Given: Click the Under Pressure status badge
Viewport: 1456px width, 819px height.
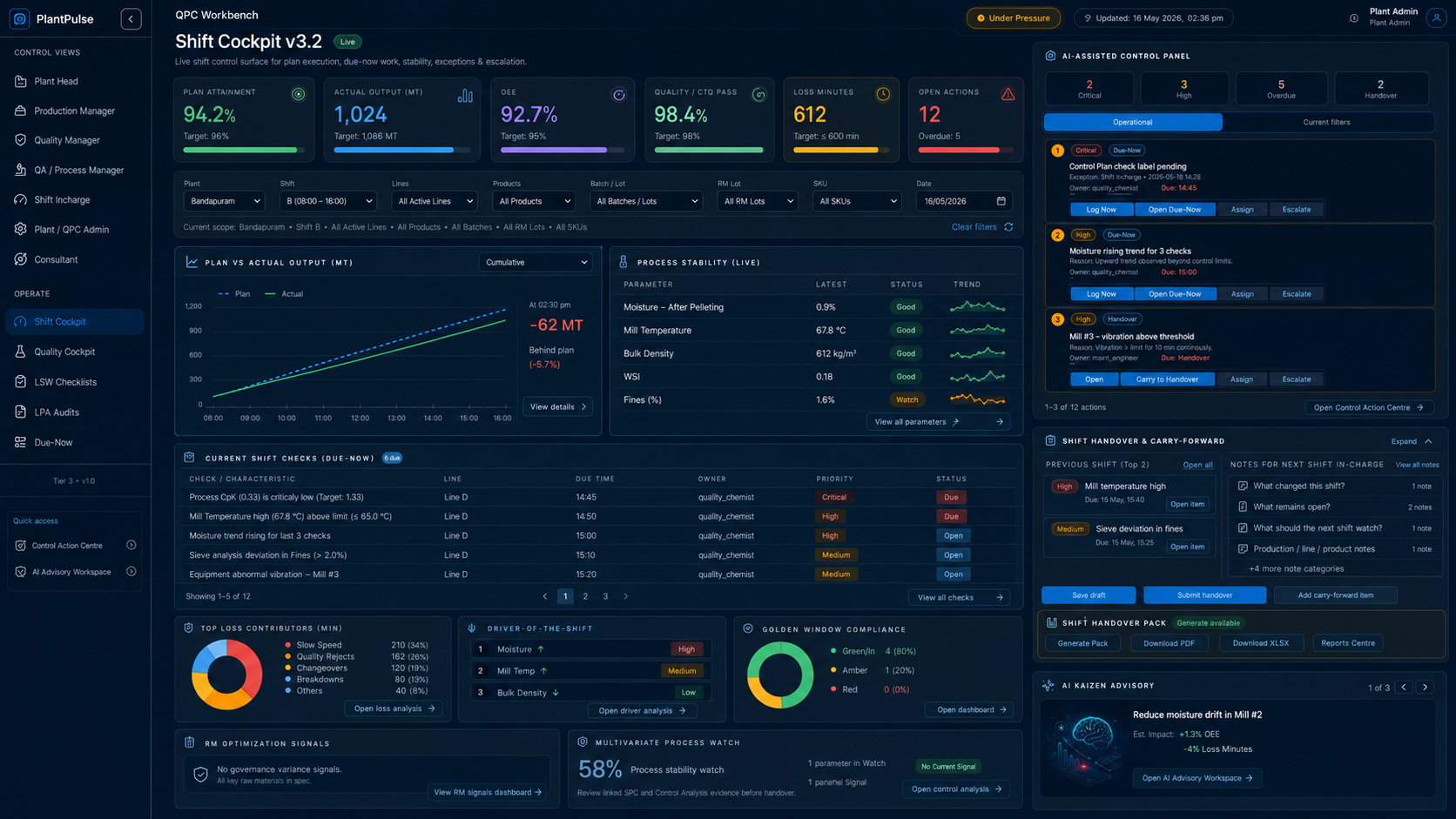Looking at the screenshot, I should [1014, 18].
